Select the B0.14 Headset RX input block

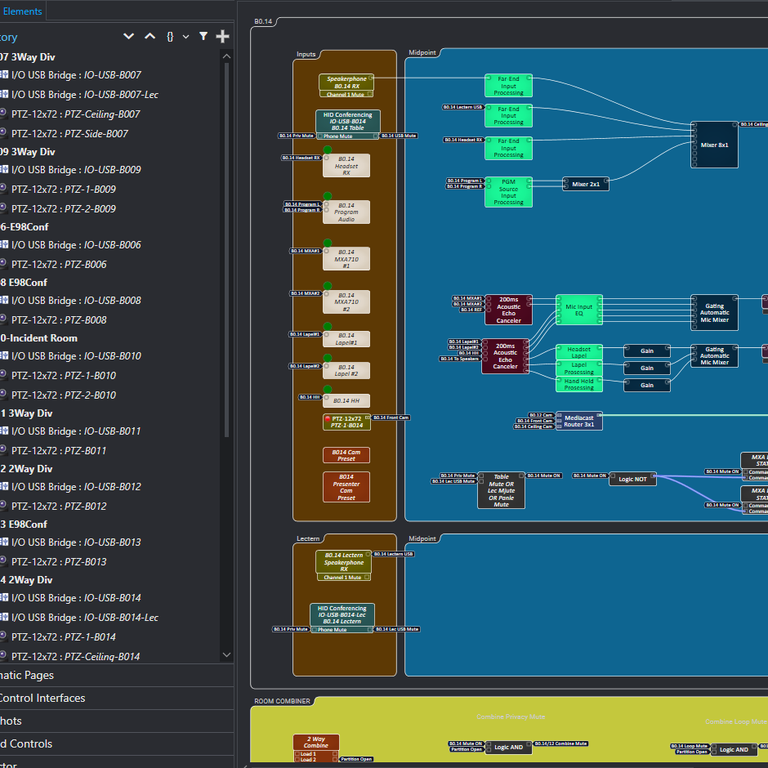click(346, 166)
